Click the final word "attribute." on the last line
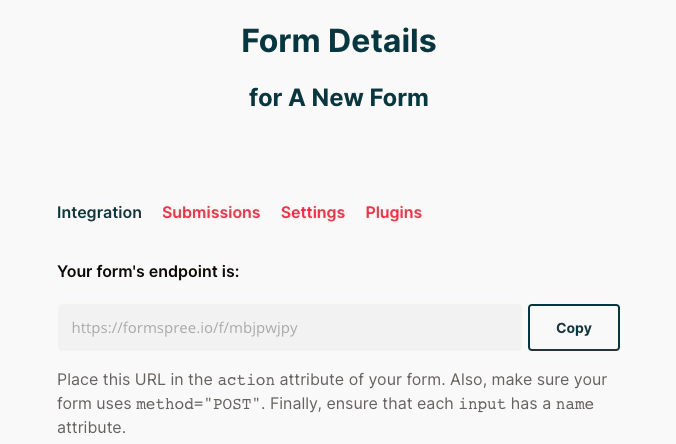Screen dimensions: 676x444 click(x=93, y=427)
